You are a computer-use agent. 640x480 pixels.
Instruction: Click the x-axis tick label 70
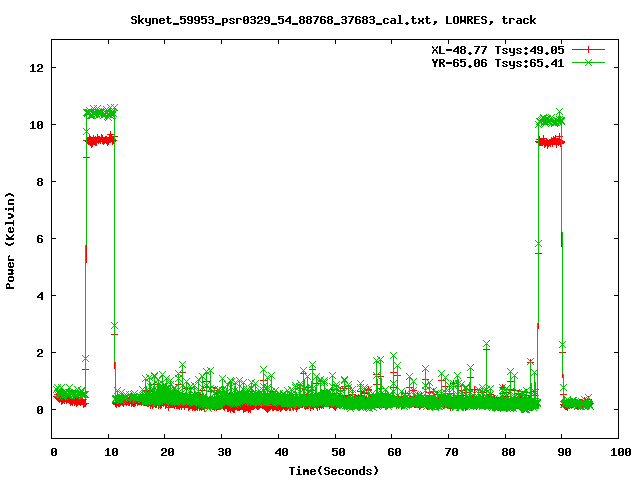(451, 452)
